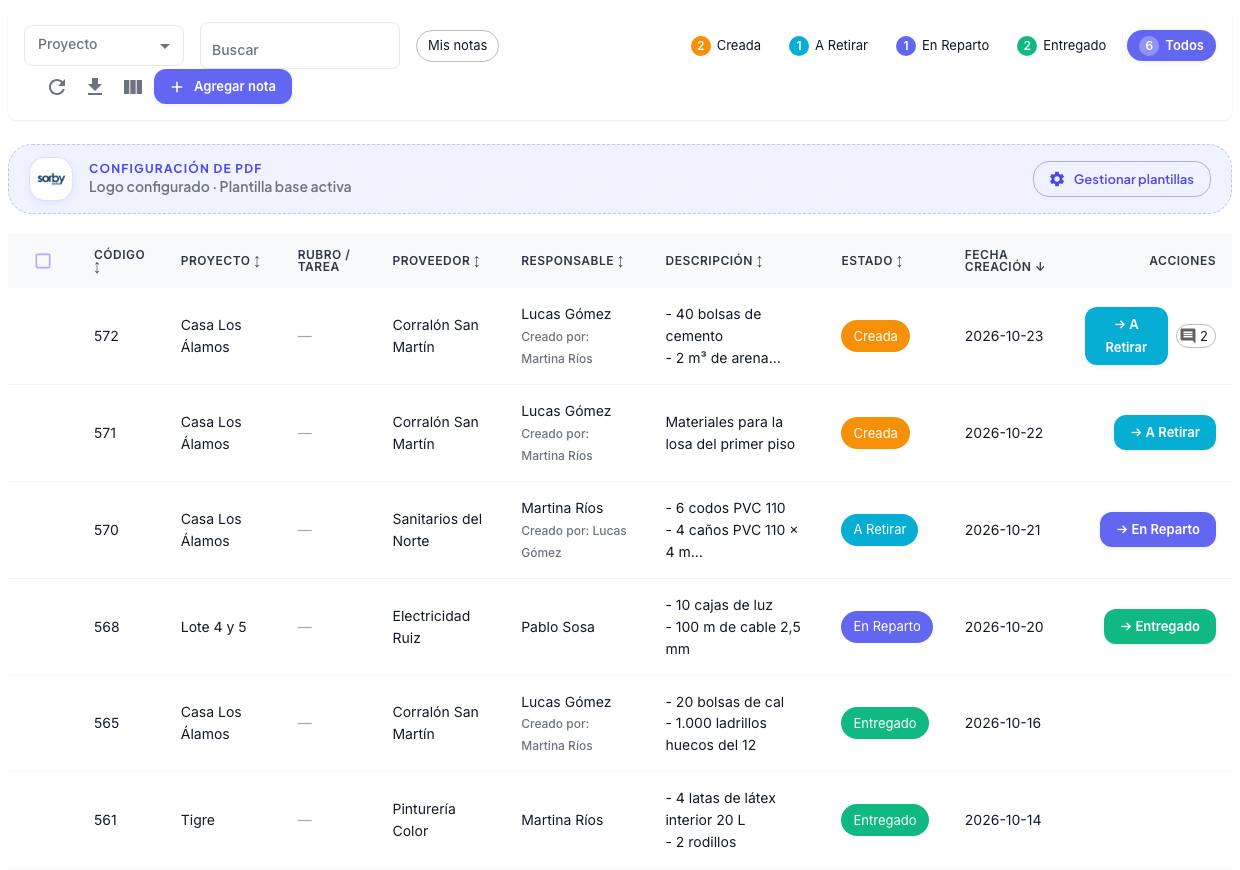Sort by Descripción column header
This screenshot has width=1240, height=870.
(714, 261)
